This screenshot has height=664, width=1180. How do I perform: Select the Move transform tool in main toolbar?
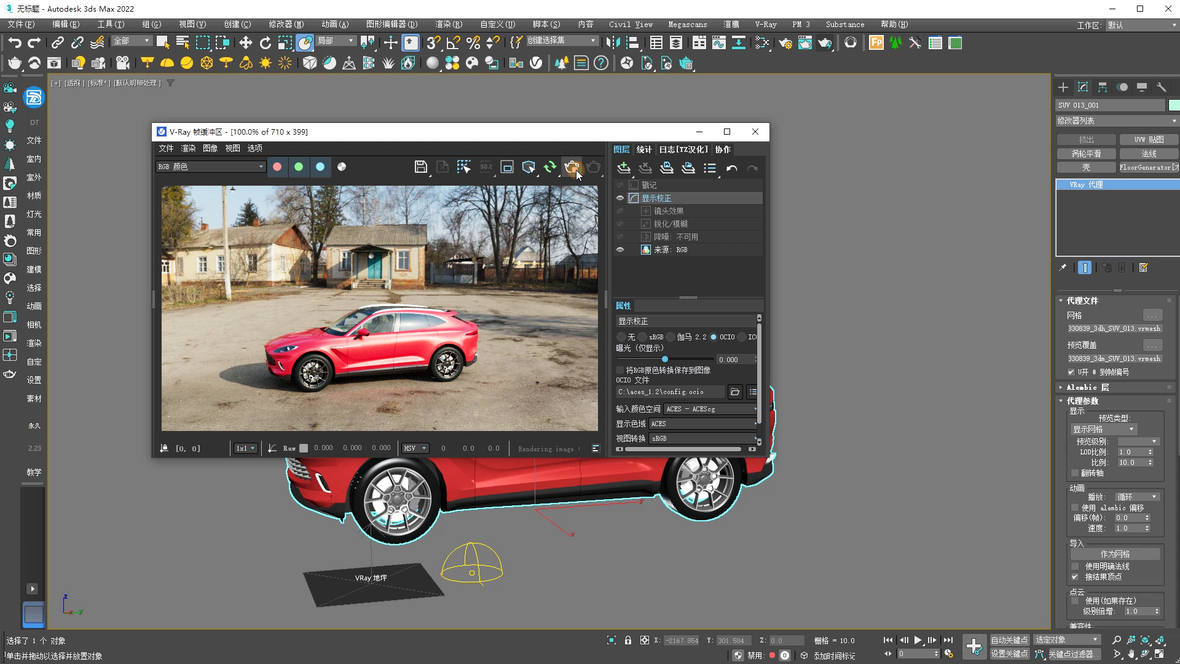tap(245, 42)
